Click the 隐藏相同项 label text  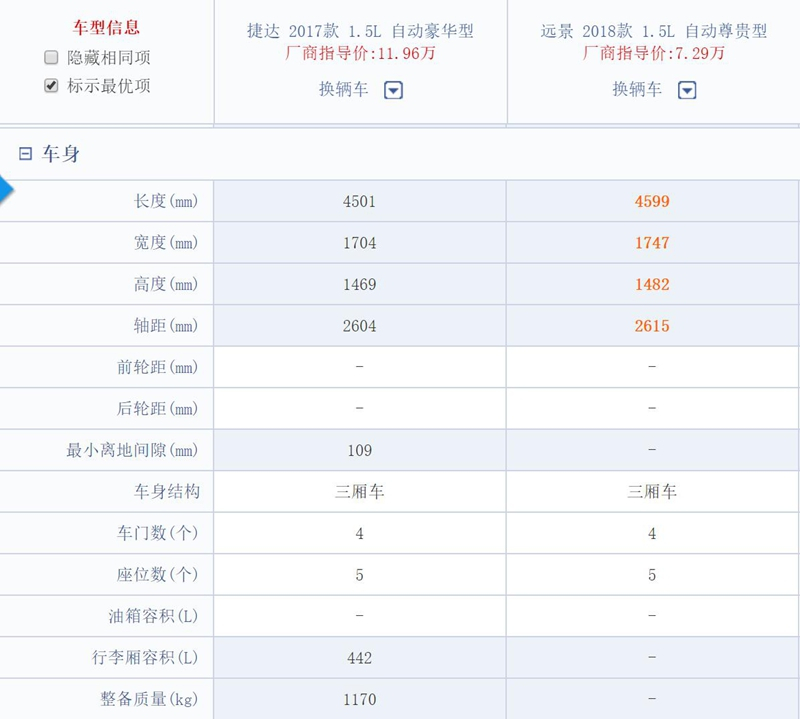109,58
